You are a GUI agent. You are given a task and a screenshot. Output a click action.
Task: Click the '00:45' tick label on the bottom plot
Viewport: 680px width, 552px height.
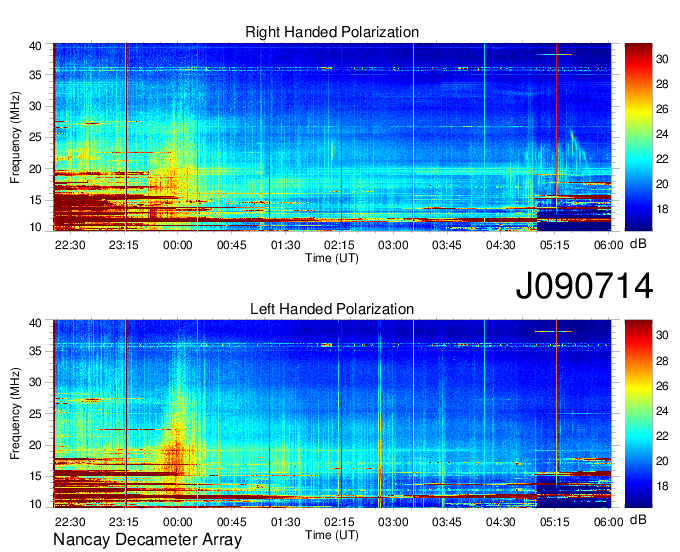point(232,522)
